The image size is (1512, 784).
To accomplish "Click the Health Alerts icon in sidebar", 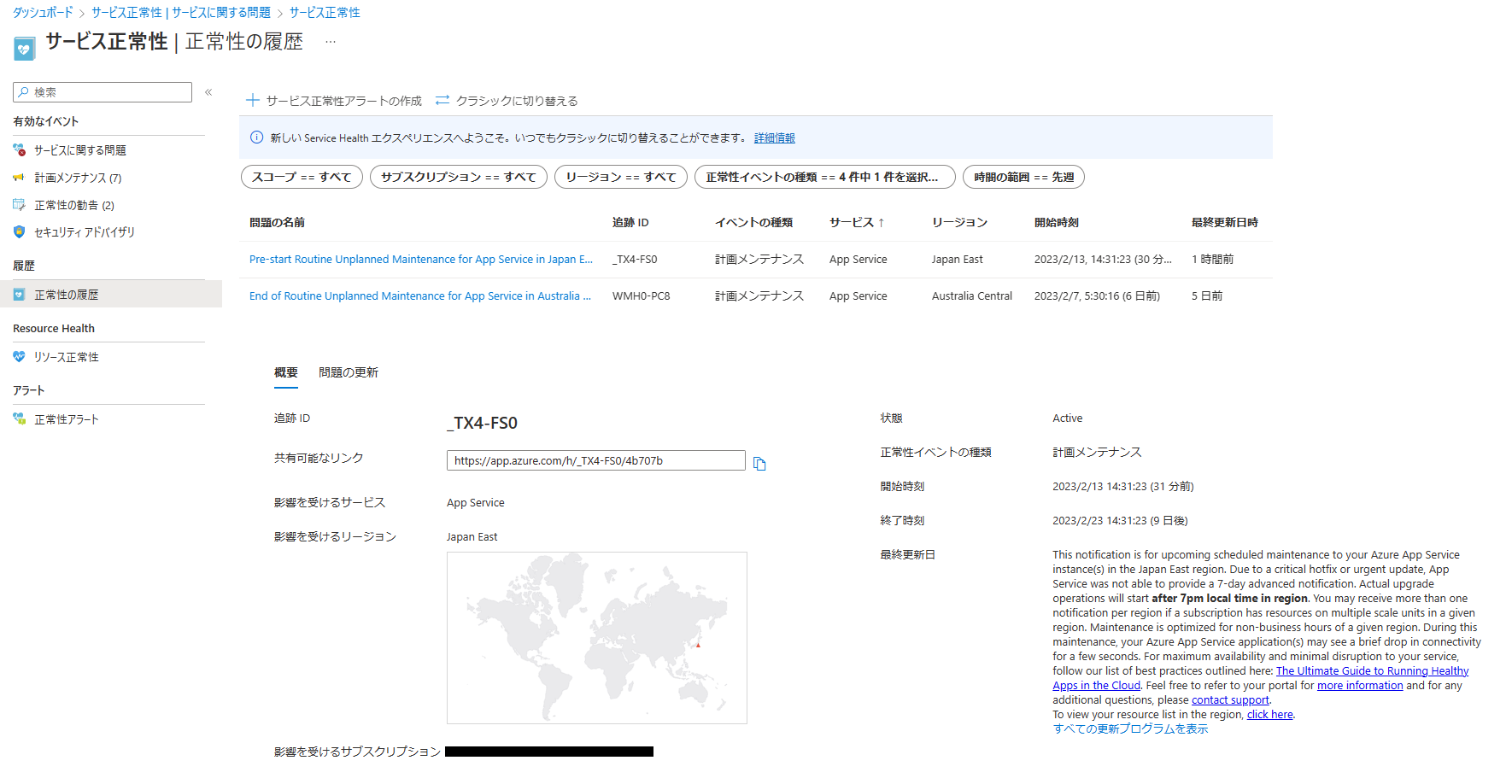I will tap(19, 419).
